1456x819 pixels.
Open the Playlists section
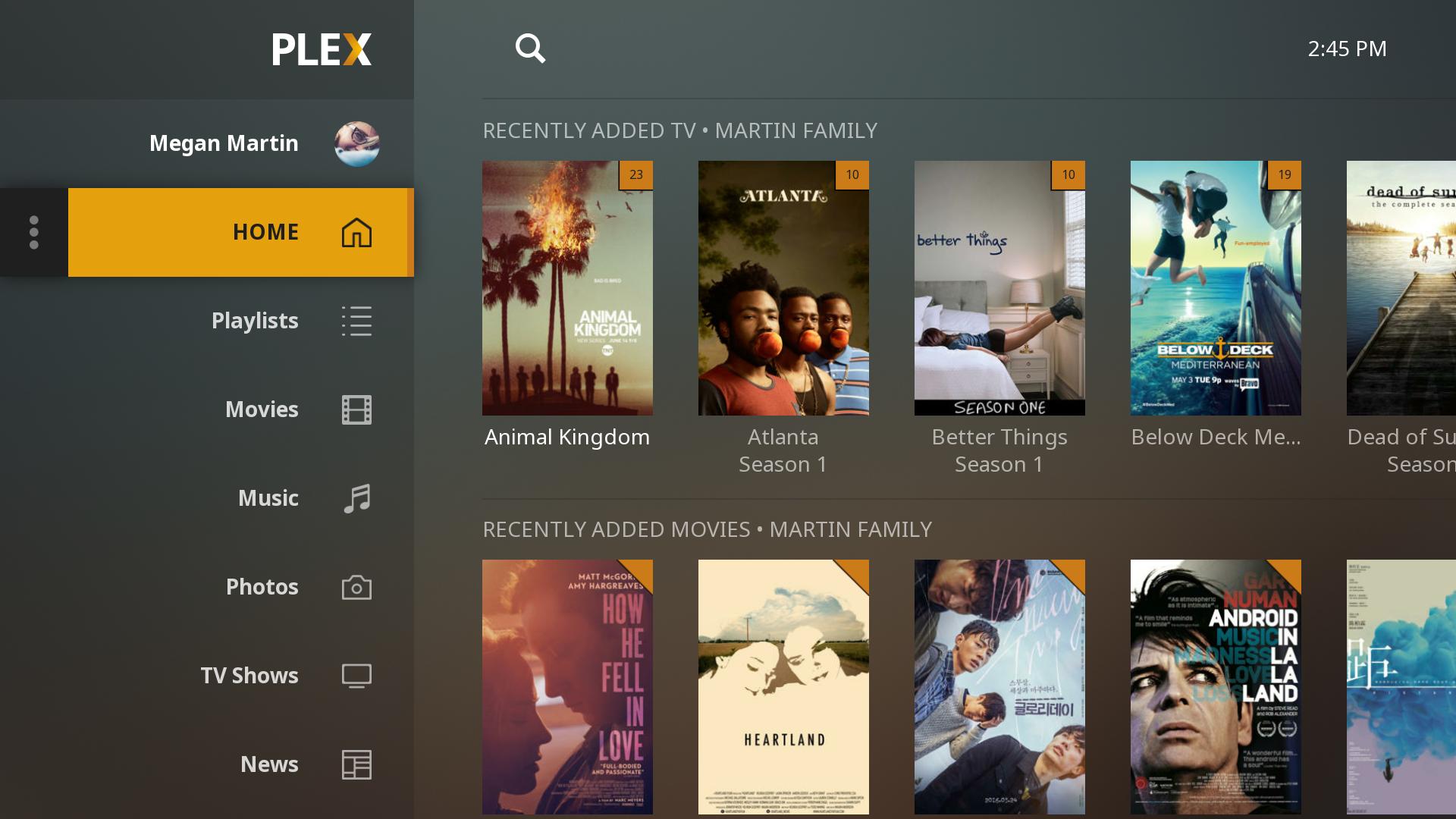(x=254, y=320)
